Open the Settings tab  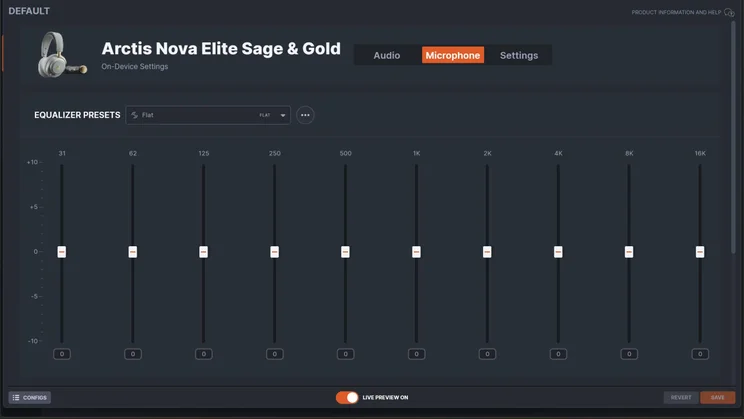click(519, 56)
